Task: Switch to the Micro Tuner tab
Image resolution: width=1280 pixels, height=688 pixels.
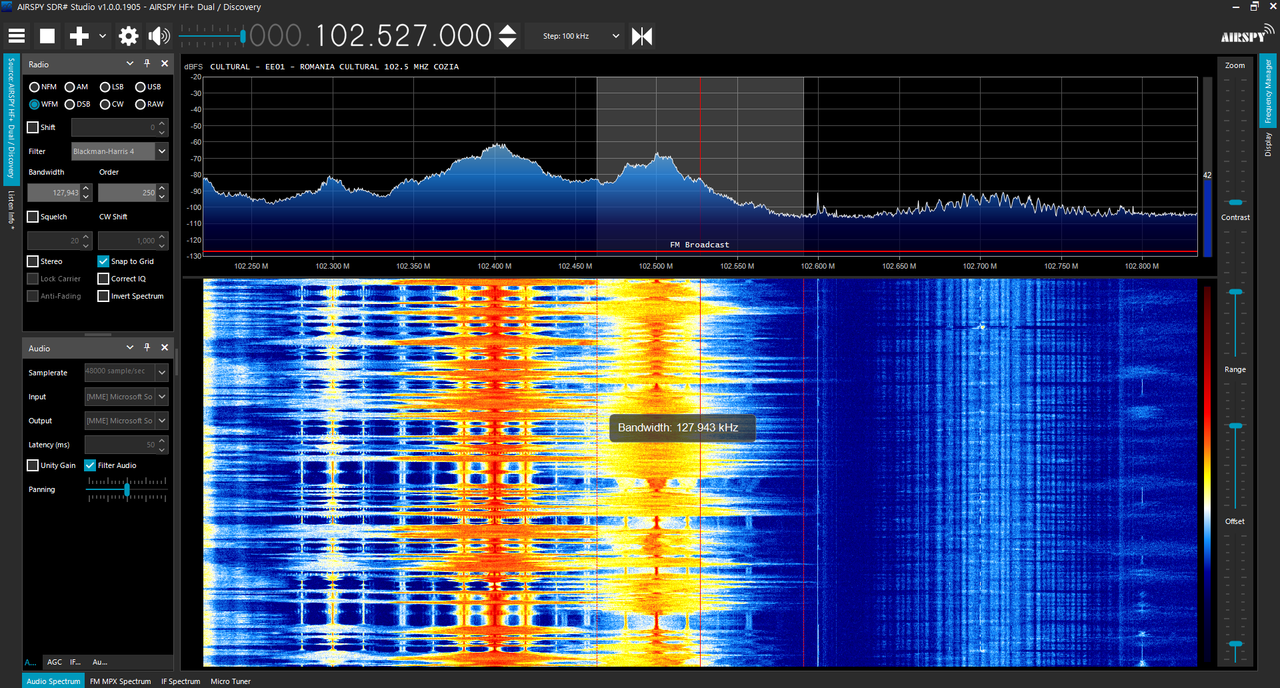Action: 232,681
